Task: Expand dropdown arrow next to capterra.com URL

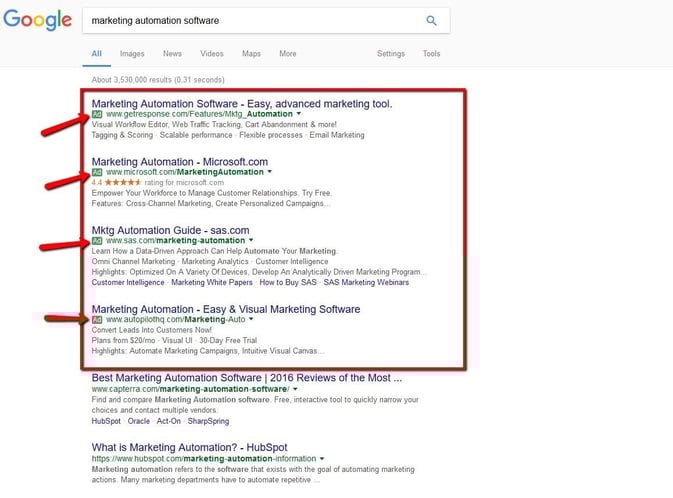Action: (295, 389)
